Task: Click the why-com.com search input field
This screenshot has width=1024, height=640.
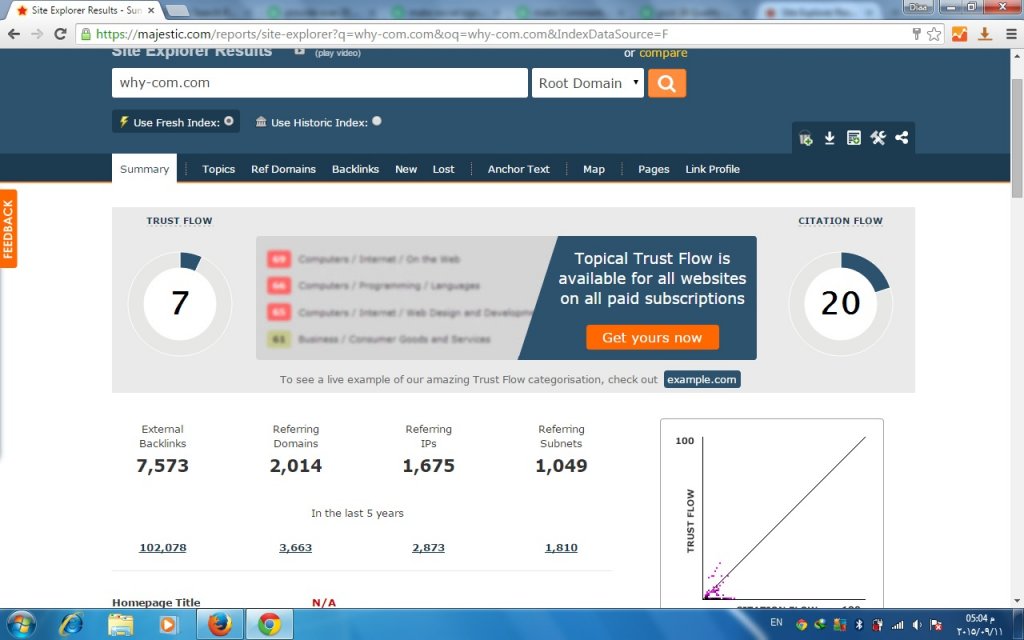Action: [319, 83]
